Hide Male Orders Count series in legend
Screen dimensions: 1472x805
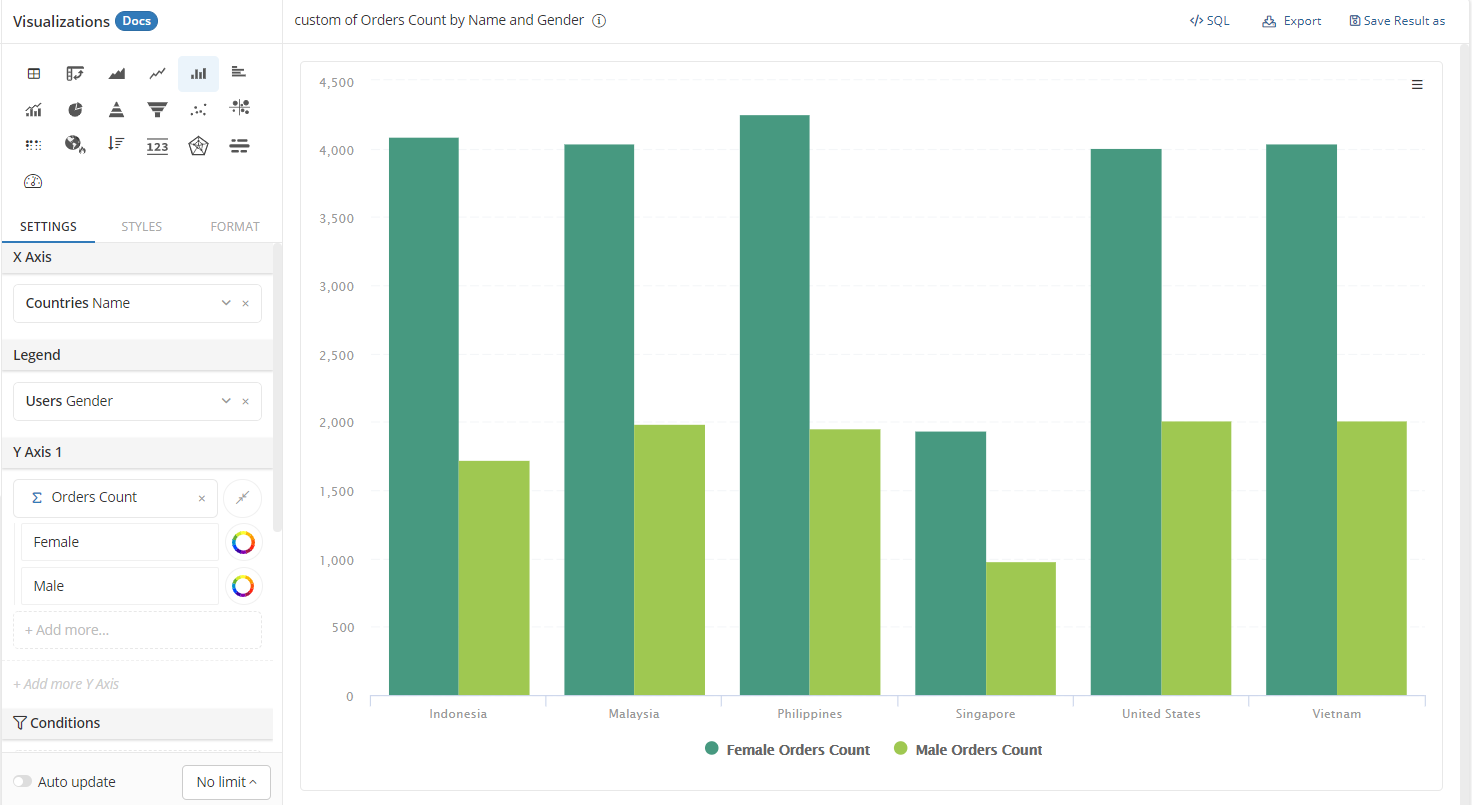[x=968, y=750]
